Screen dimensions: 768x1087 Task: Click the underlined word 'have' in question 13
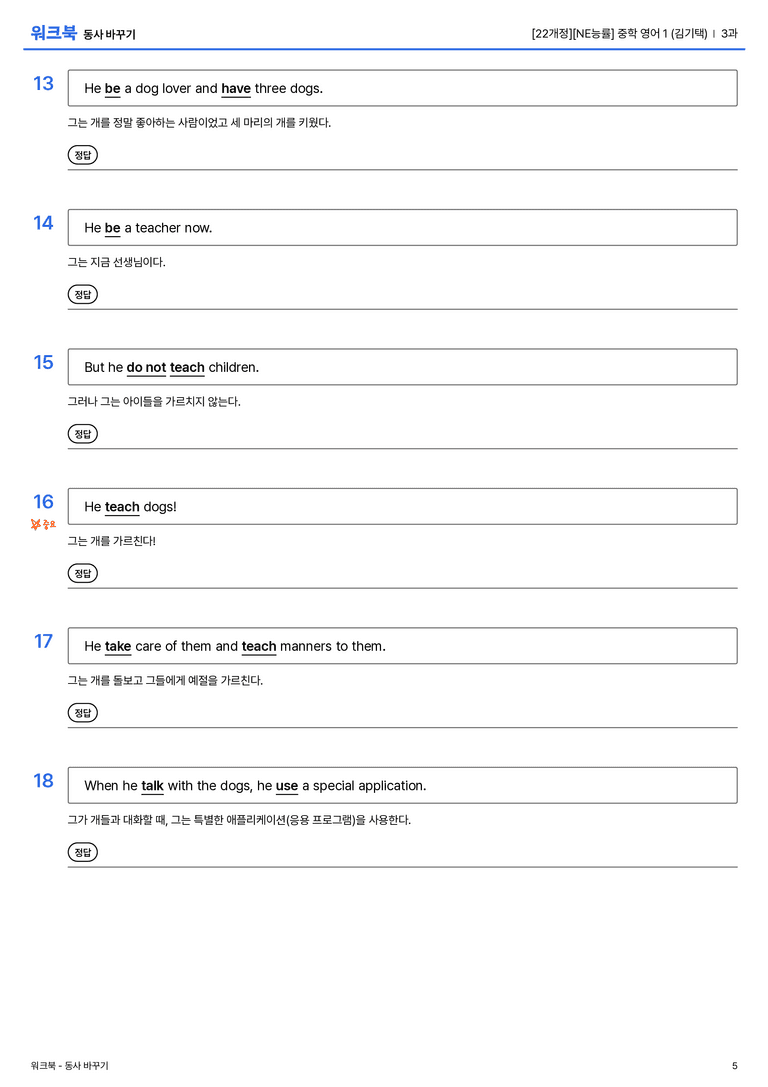pos(236,89)
